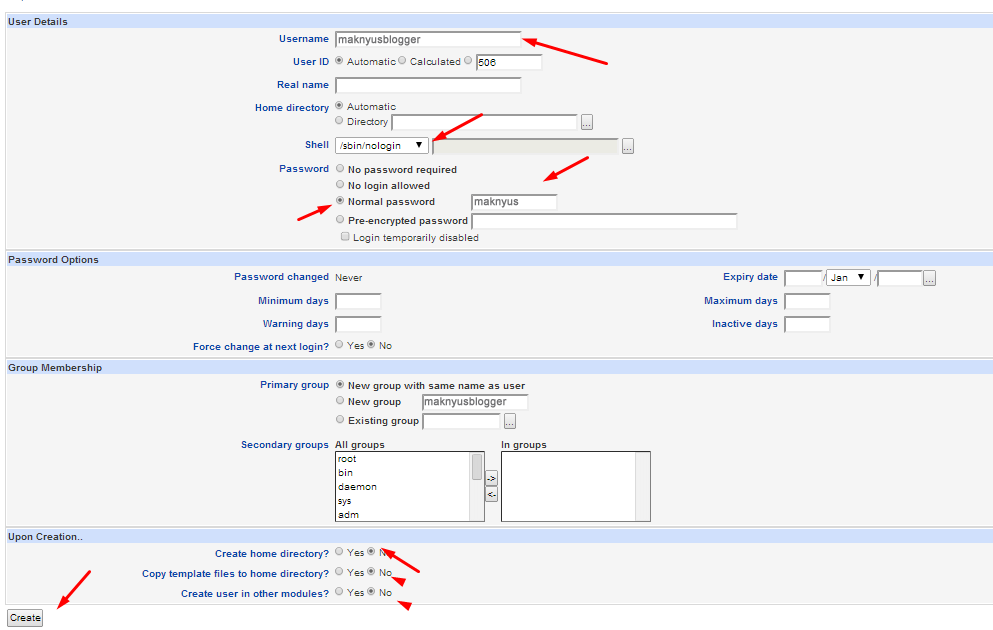Select Automatic home directory option
This screenshot has width=993, height=630.
[339, 106]
